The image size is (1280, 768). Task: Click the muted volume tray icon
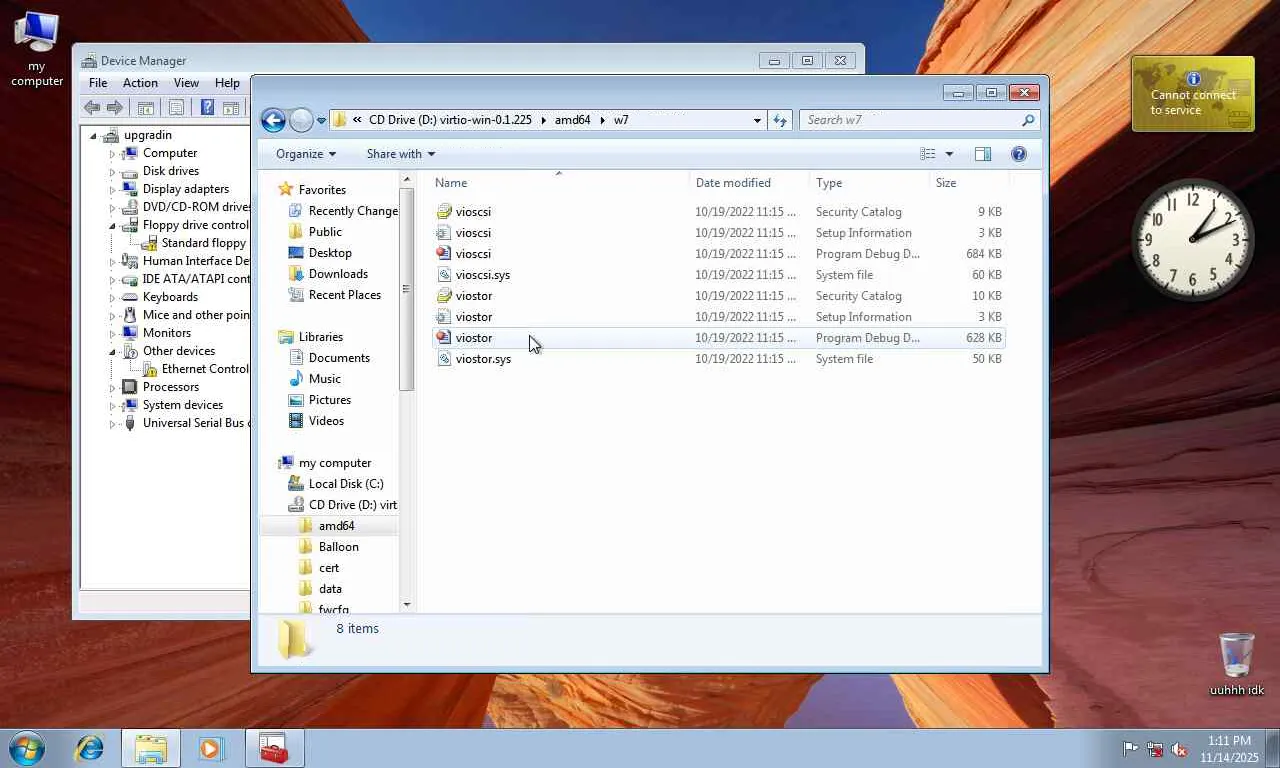point(1179,749)
